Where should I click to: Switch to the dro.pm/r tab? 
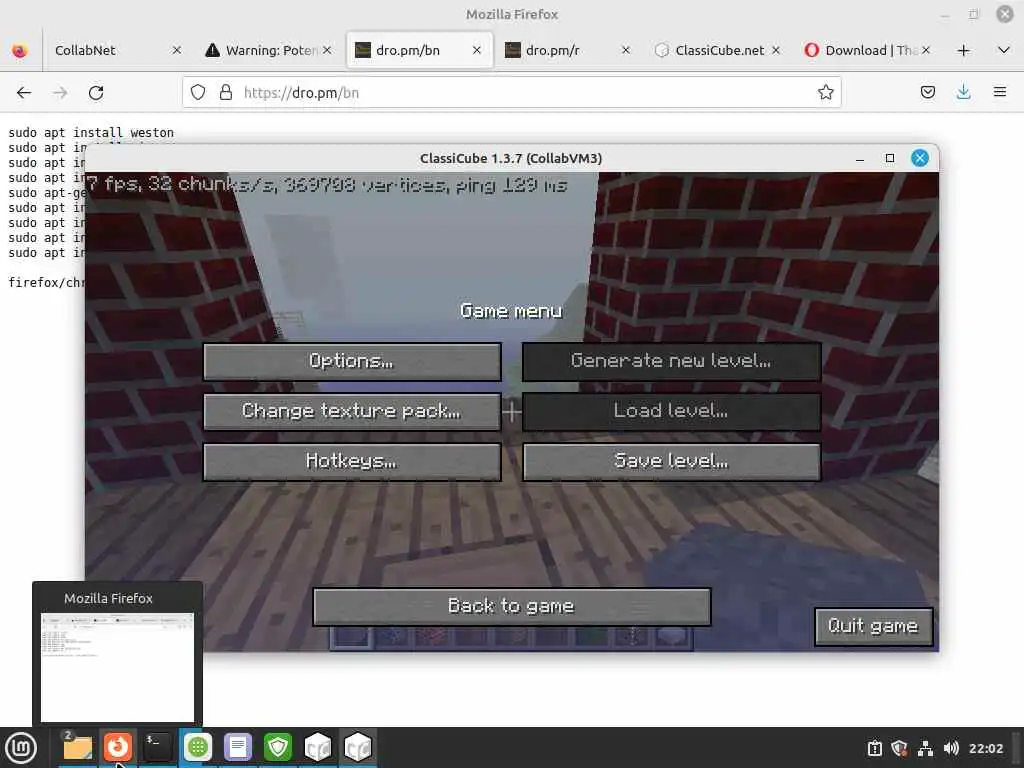click(x=555, y=50)
